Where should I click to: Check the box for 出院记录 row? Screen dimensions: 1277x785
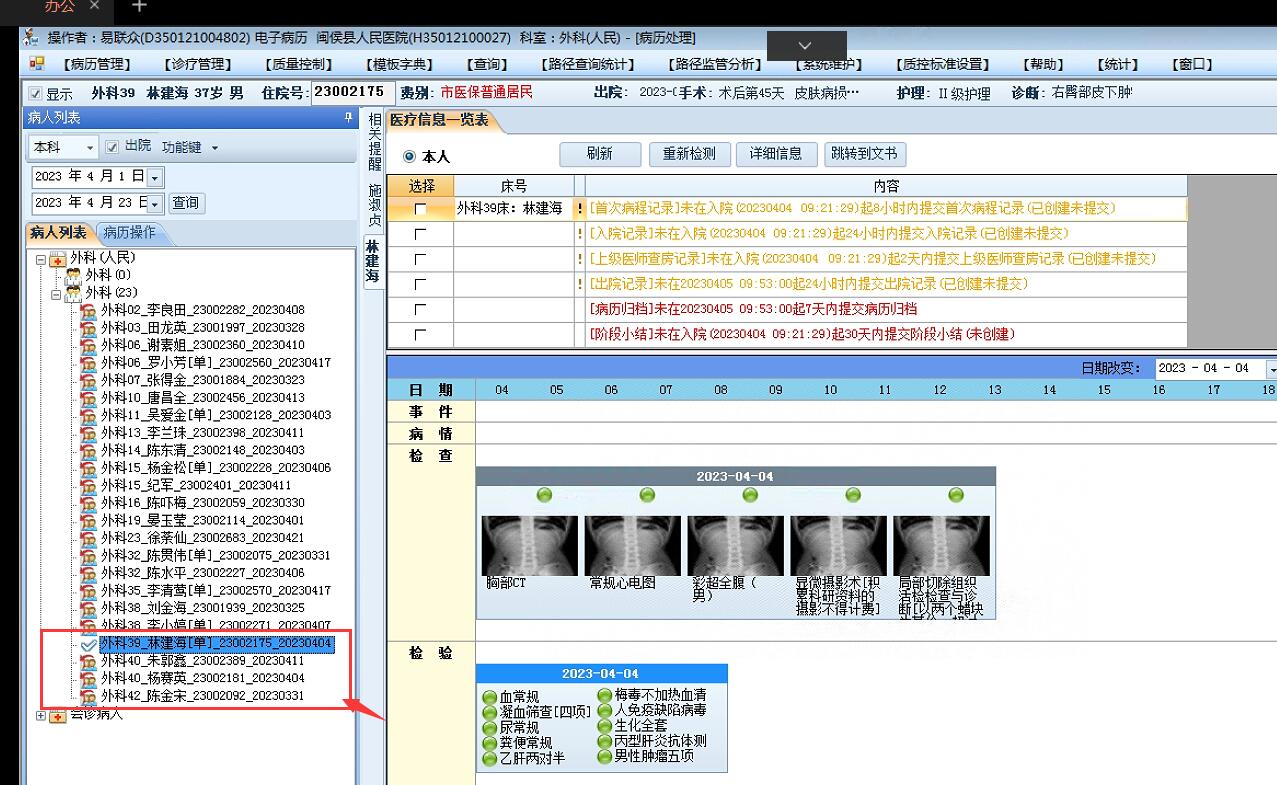(420, 284)
